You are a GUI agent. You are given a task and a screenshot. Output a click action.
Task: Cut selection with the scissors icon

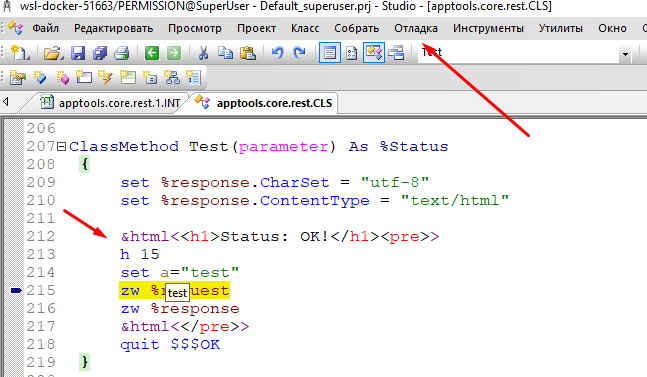point(203,53)
